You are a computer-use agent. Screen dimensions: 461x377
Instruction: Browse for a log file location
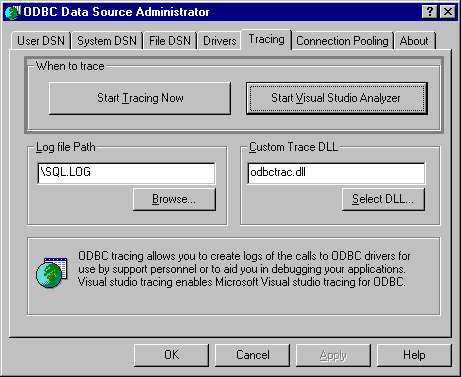(x=174, y=199)
